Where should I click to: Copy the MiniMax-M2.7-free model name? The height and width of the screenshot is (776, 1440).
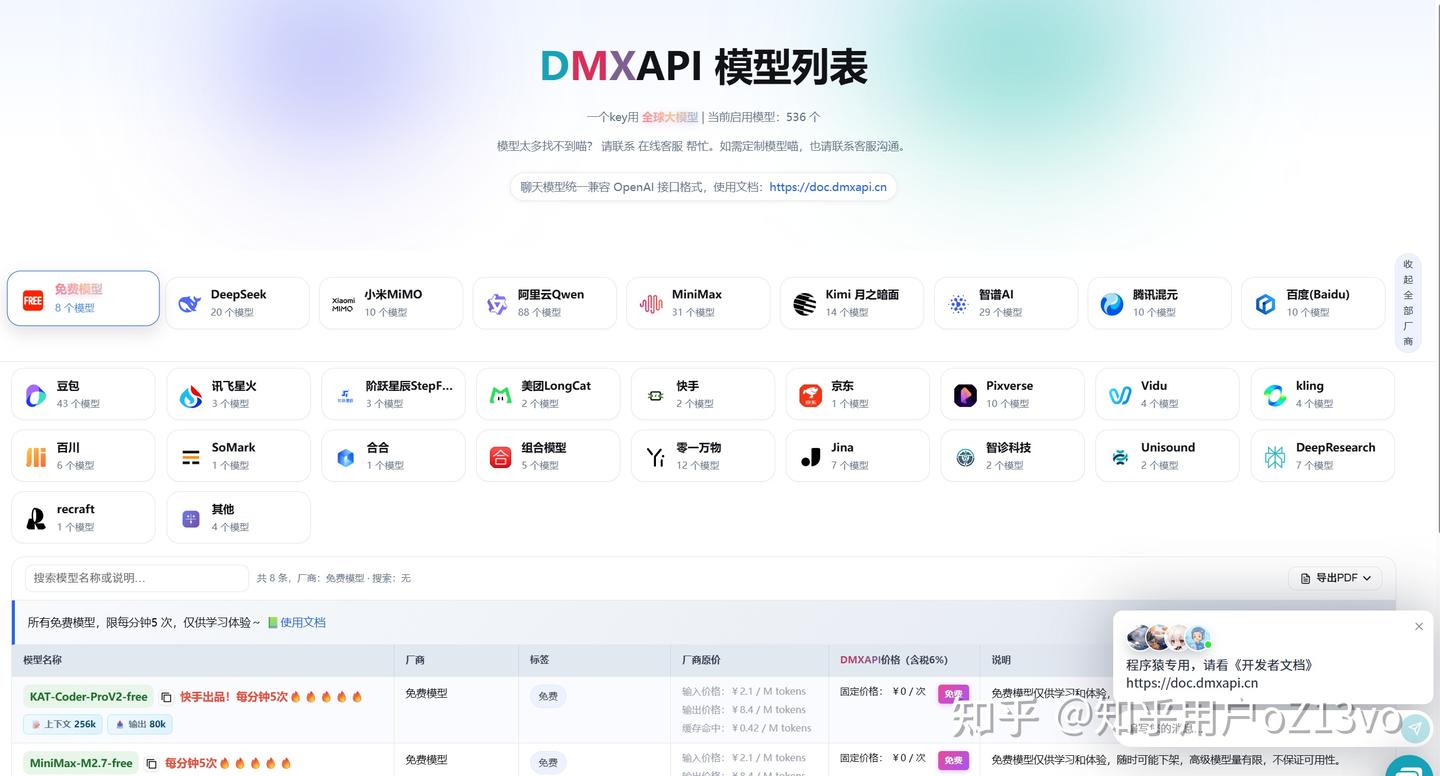(x=152, y=763)
